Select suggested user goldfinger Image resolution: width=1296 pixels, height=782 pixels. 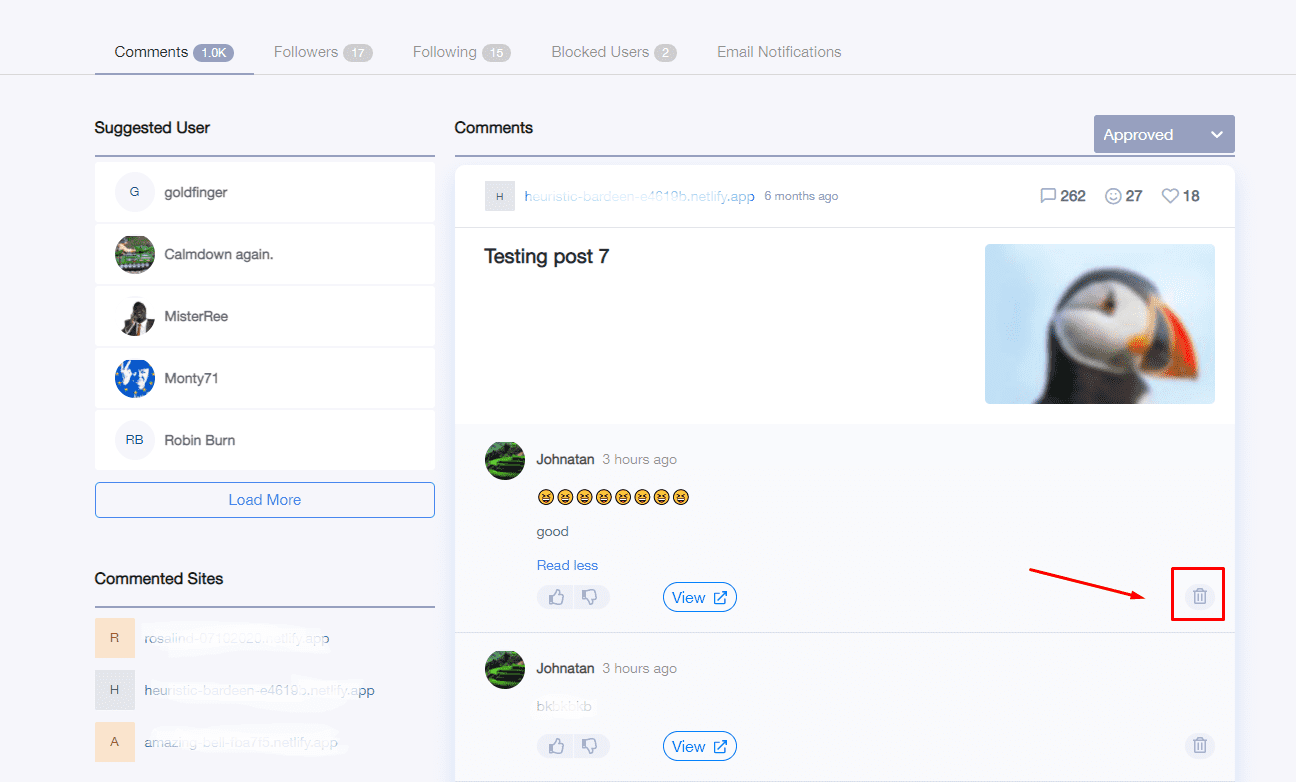pos(265,192)
